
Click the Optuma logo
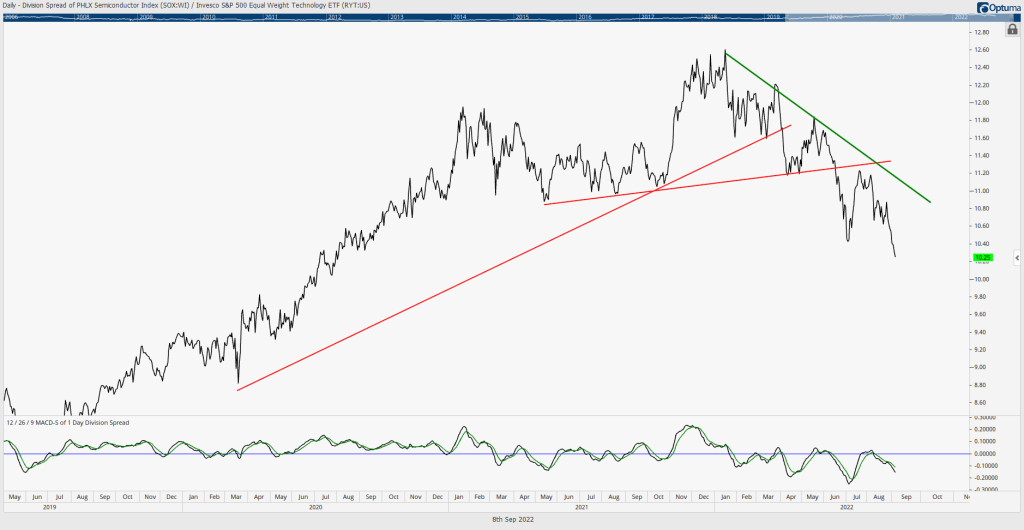pyautogui.click(x=999, y=8)
